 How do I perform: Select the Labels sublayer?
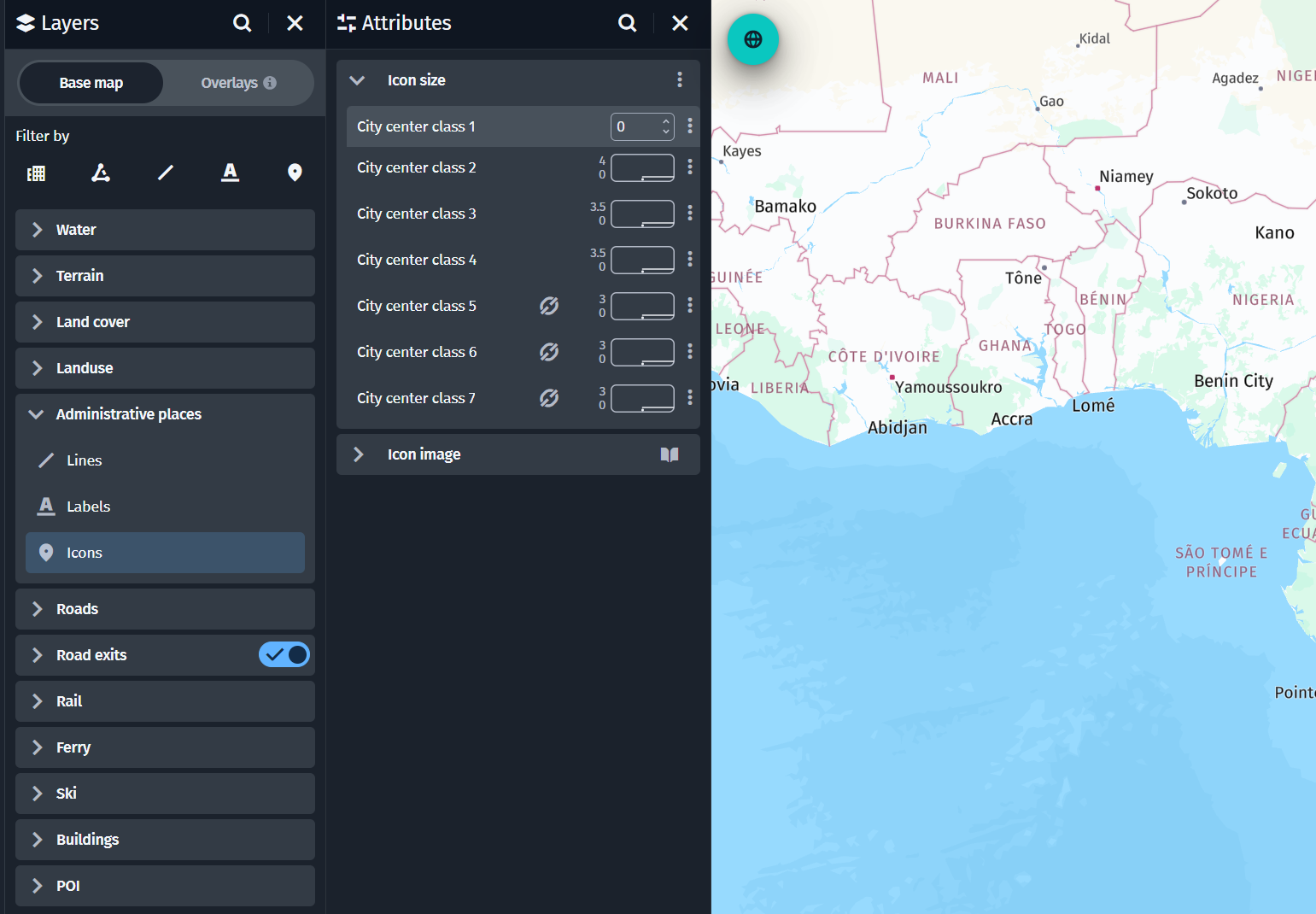pos(88,507)
